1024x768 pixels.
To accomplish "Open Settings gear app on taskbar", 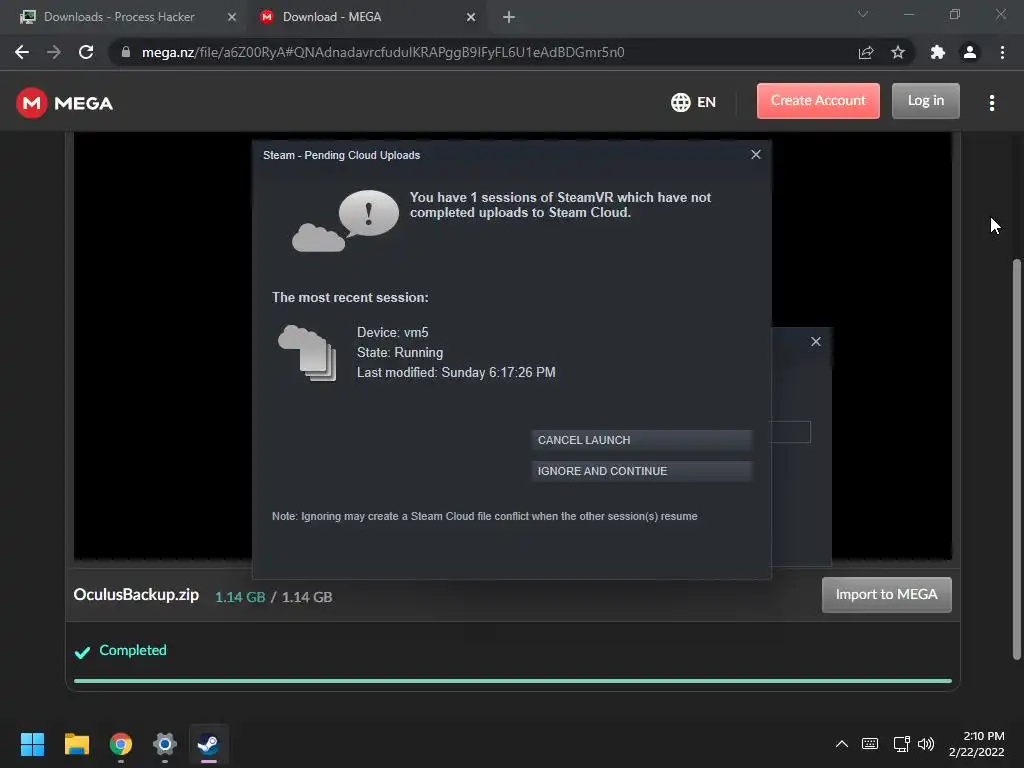I will pos(165,744).
